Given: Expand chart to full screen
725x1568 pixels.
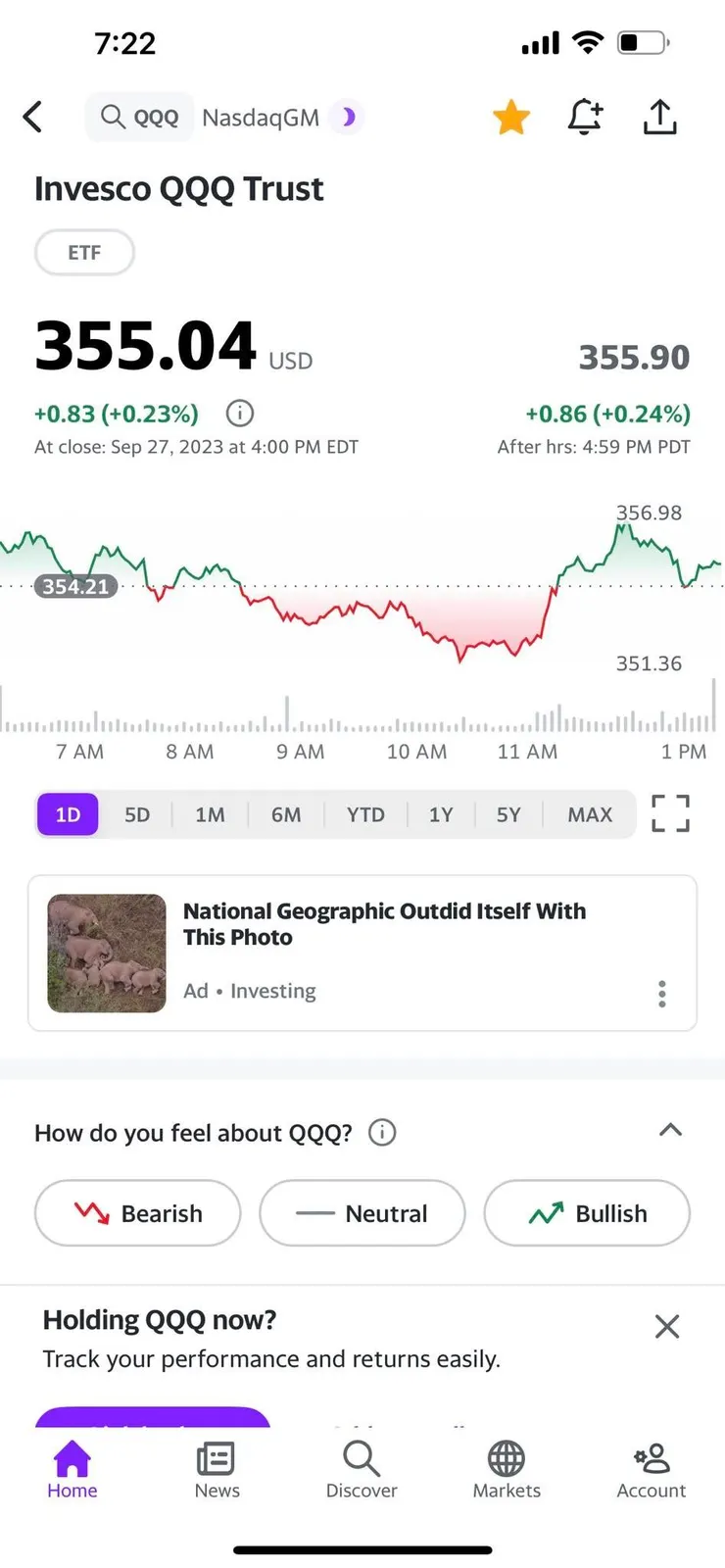Looking at the screenshot, I should (x=670, y=813).
